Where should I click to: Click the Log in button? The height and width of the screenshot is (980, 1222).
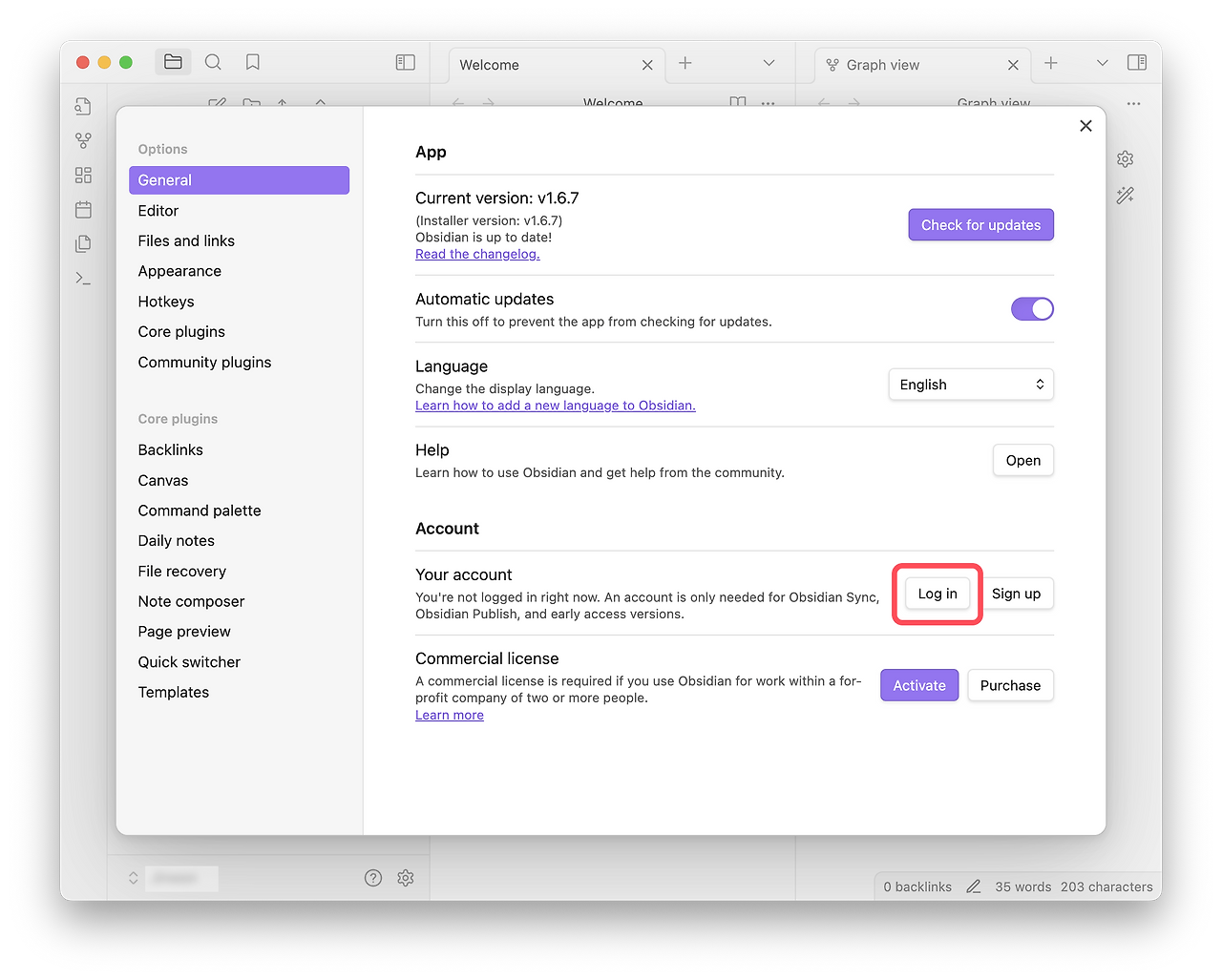click(x=938, y=594)
